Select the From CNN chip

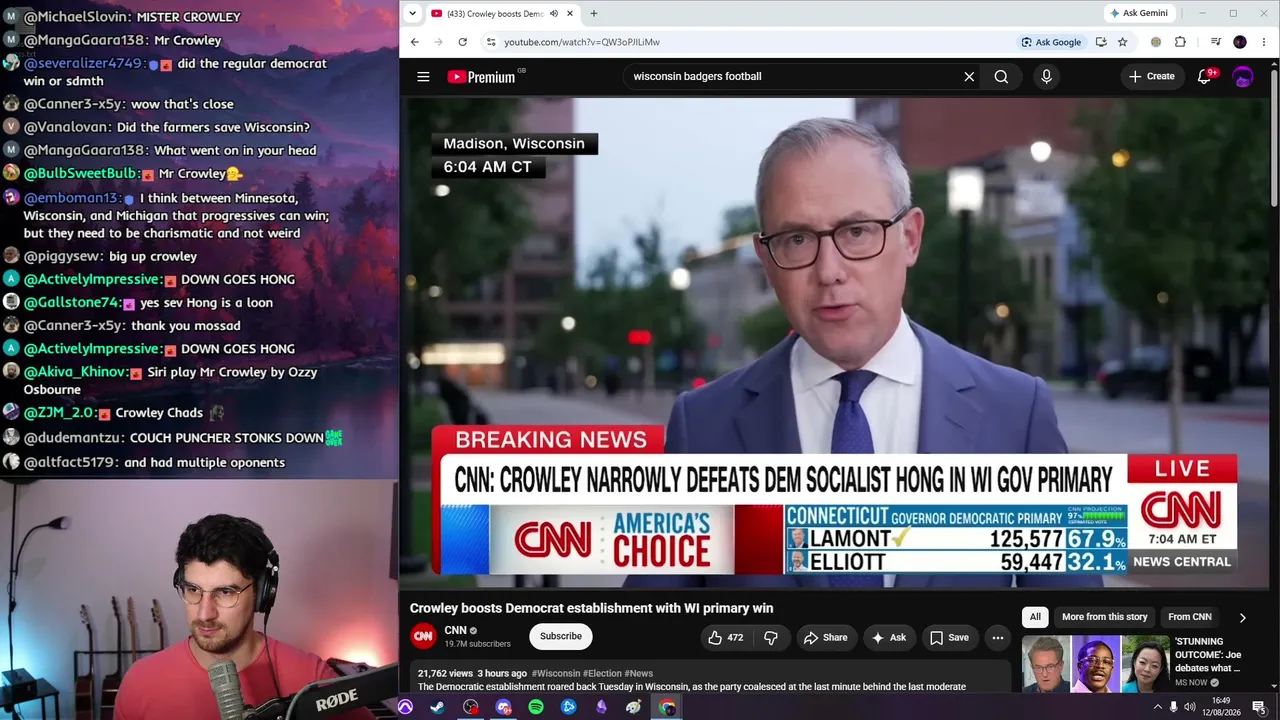coord(1190,617)
